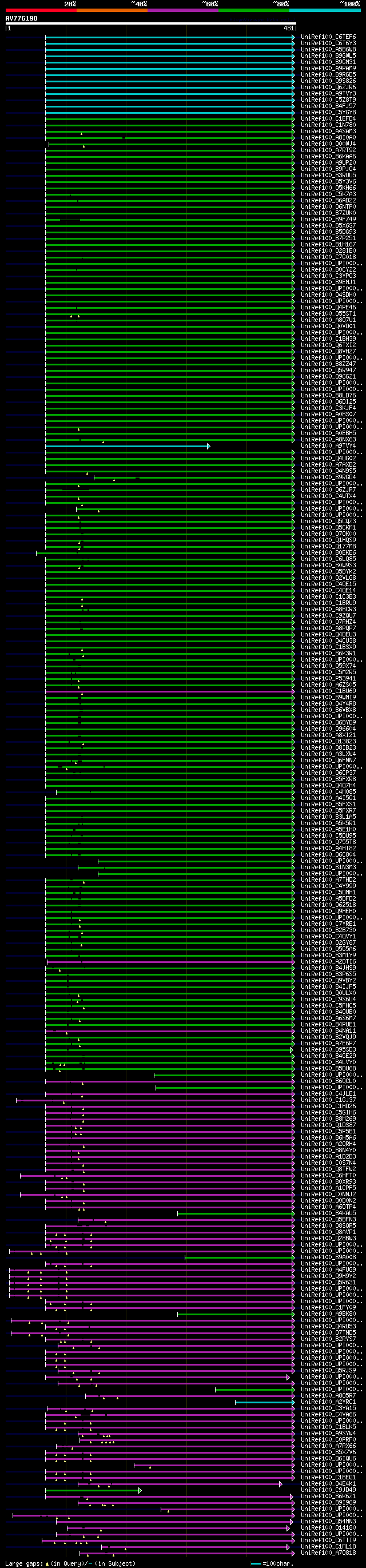Select the UniRef100_Q4E4K1 label
The image size is (366, 1568).
point(328,1484)
